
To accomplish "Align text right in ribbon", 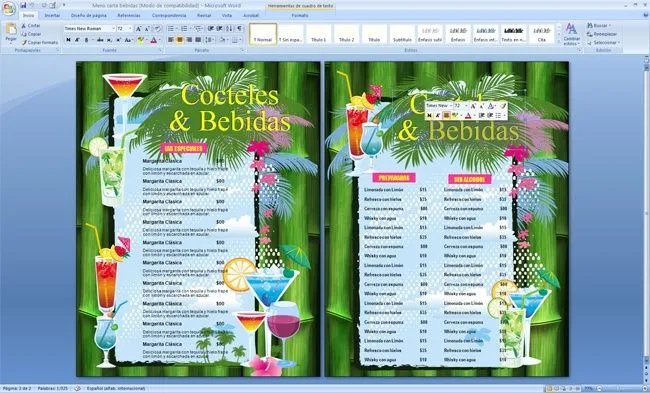I will click(x=189, y=40).
